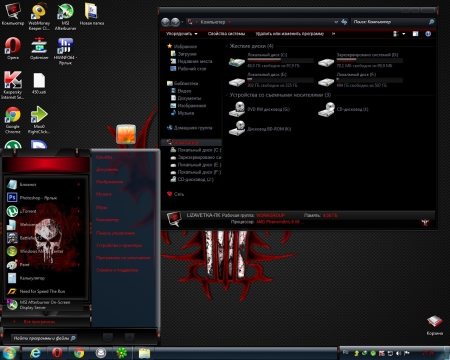Open Локальный диск (C:) drive tile

(x=272, y=60)
